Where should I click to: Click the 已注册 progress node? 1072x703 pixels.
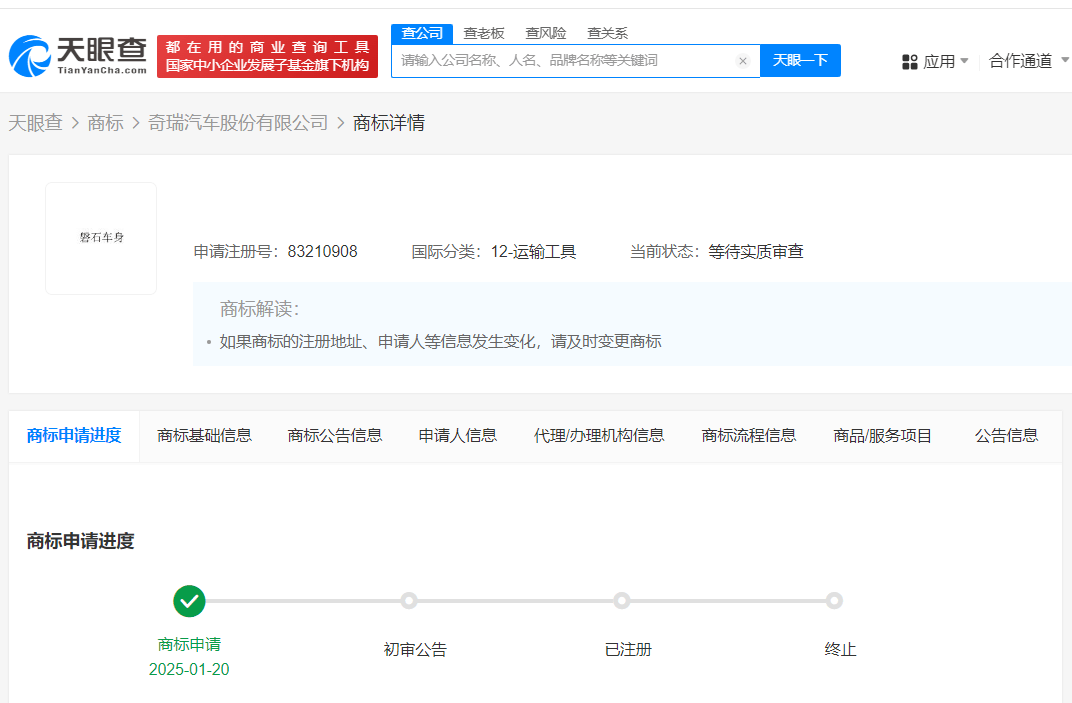click(x=621, y=601)
